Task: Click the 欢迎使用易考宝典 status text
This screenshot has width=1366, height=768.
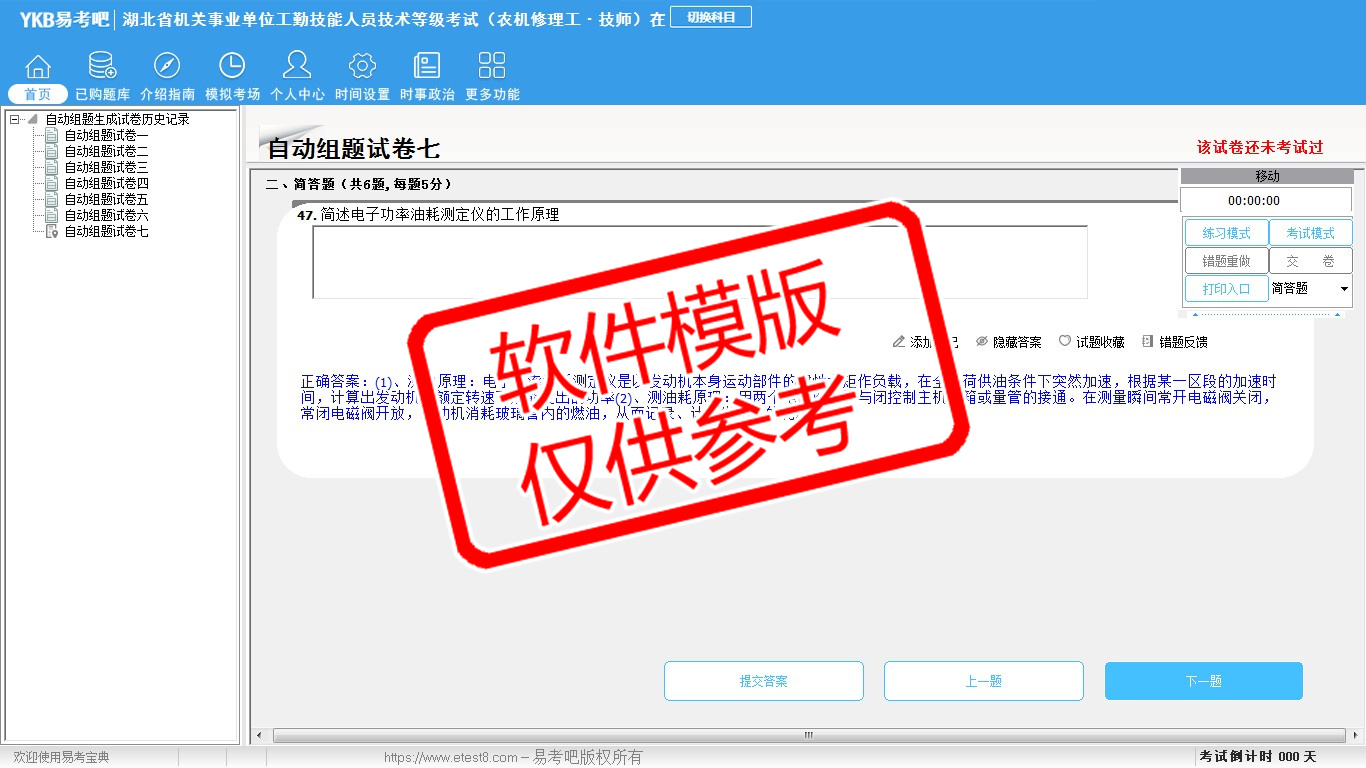Action: click(61, 758)
